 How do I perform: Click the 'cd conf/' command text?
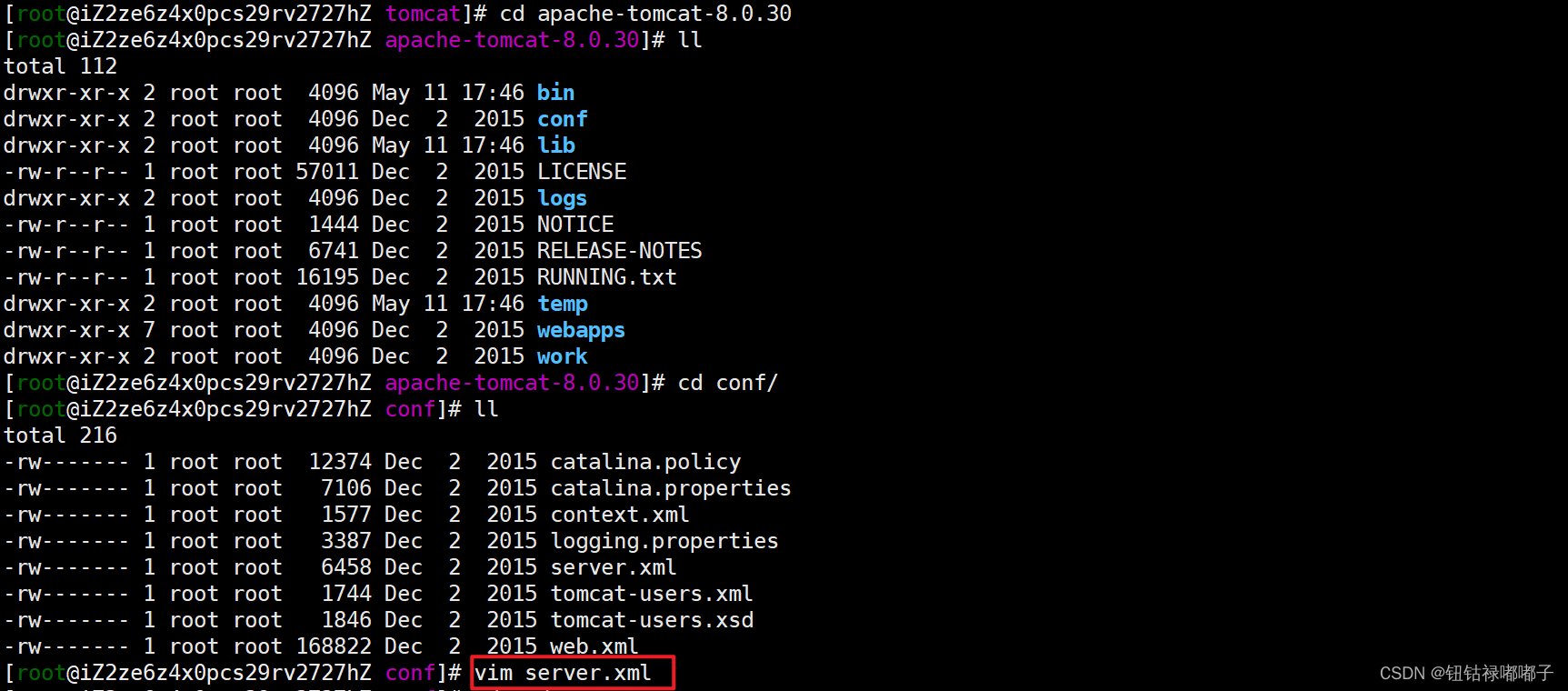point(728,383)
